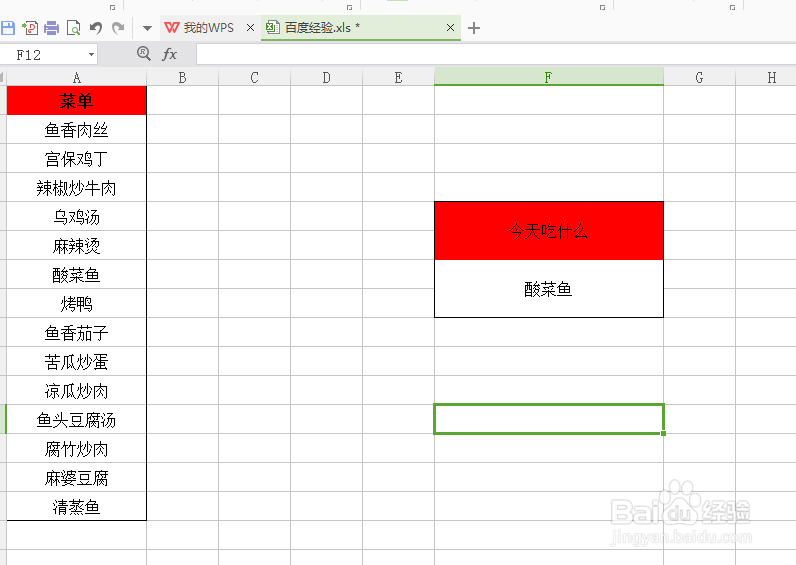The width and height of the screenshot is (796, 565).
Task: Select the 鱼香肉丝 cell
Action: click(77, 130)
